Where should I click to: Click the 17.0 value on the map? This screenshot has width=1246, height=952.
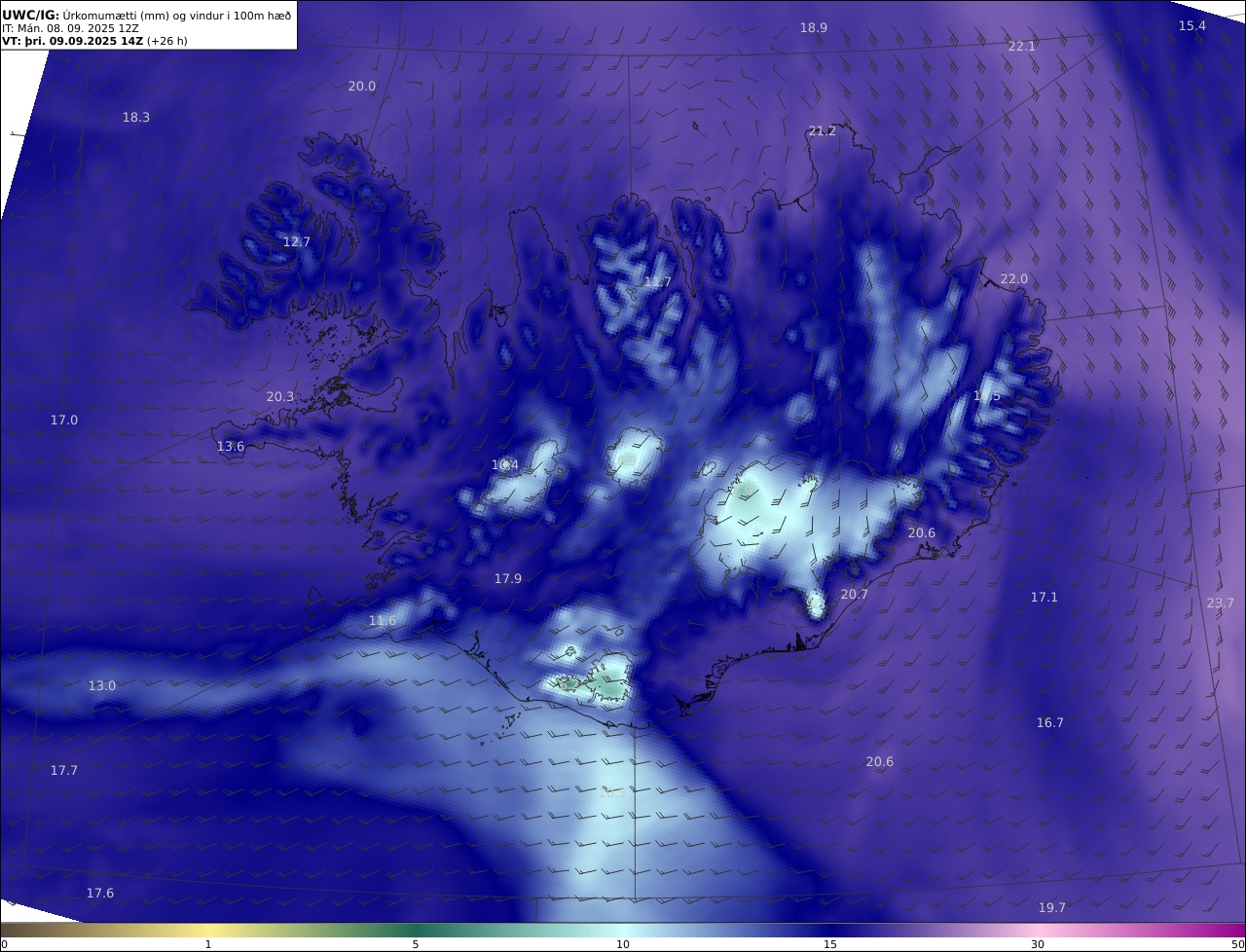64,420
